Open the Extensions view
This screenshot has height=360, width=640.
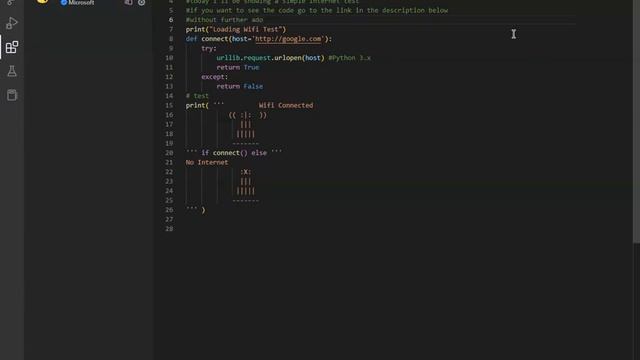point(12,47)
